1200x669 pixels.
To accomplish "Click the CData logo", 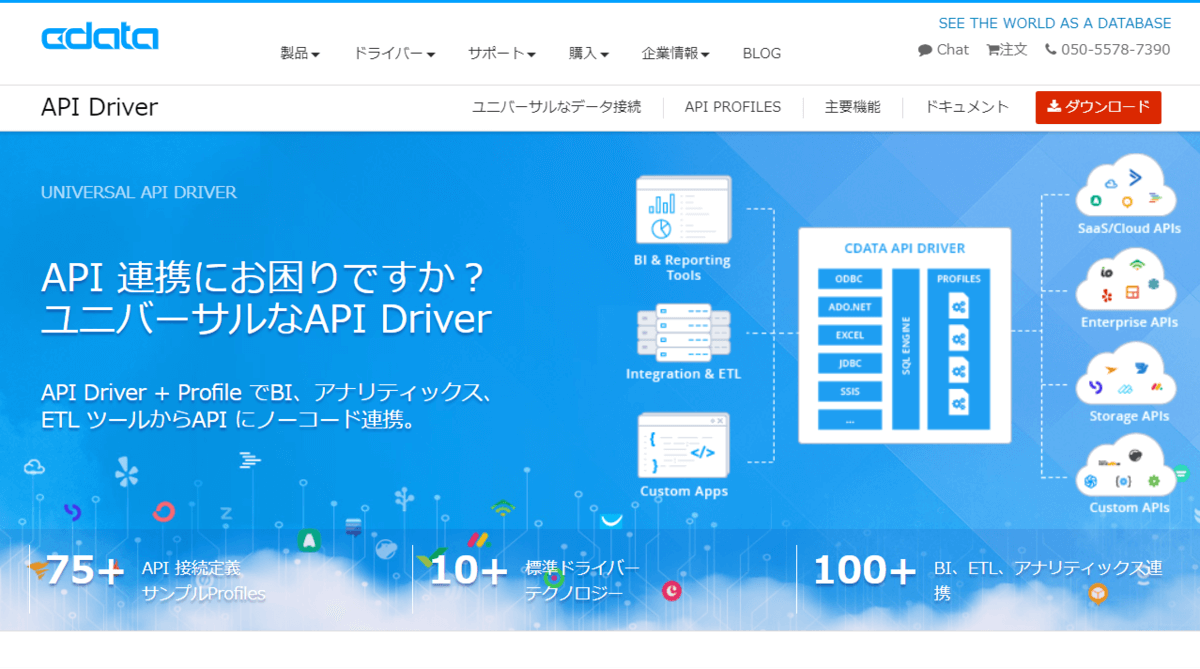I will pyautogui.click(x=100, y=37).
